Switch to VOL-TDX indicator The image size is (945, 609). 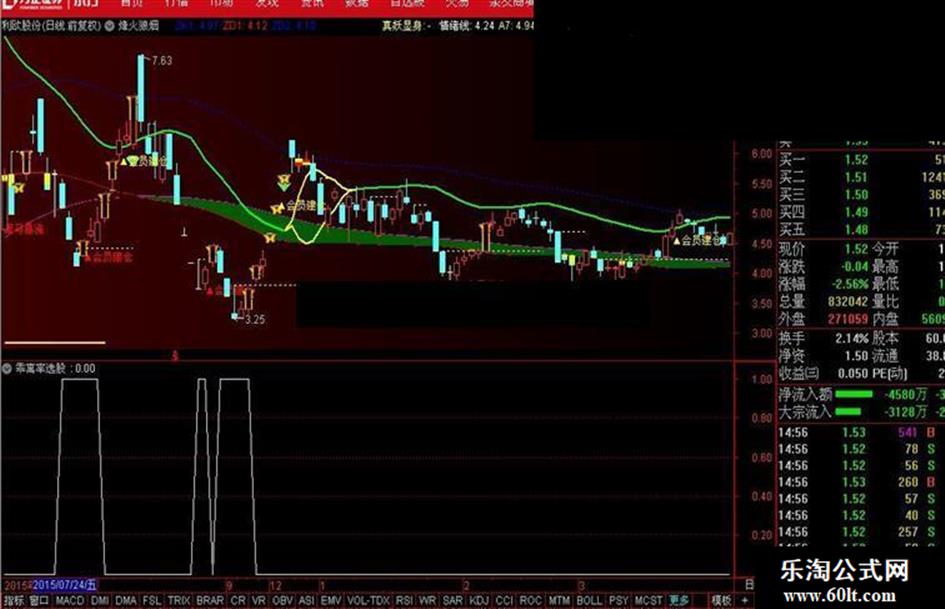[x=368, y=601]
